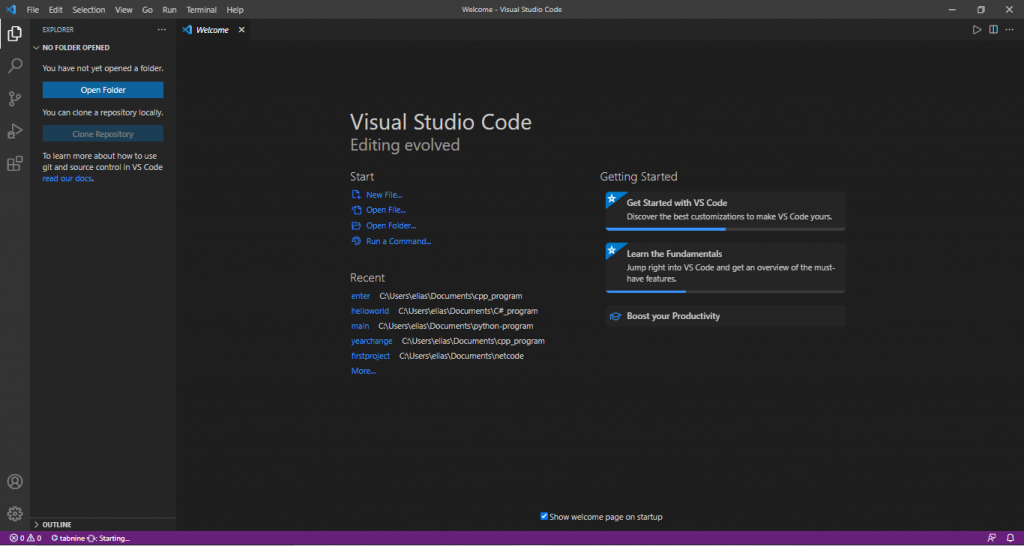Open notifications bell in status bar
The image size is (1024, 546).
pos(1010,538)
